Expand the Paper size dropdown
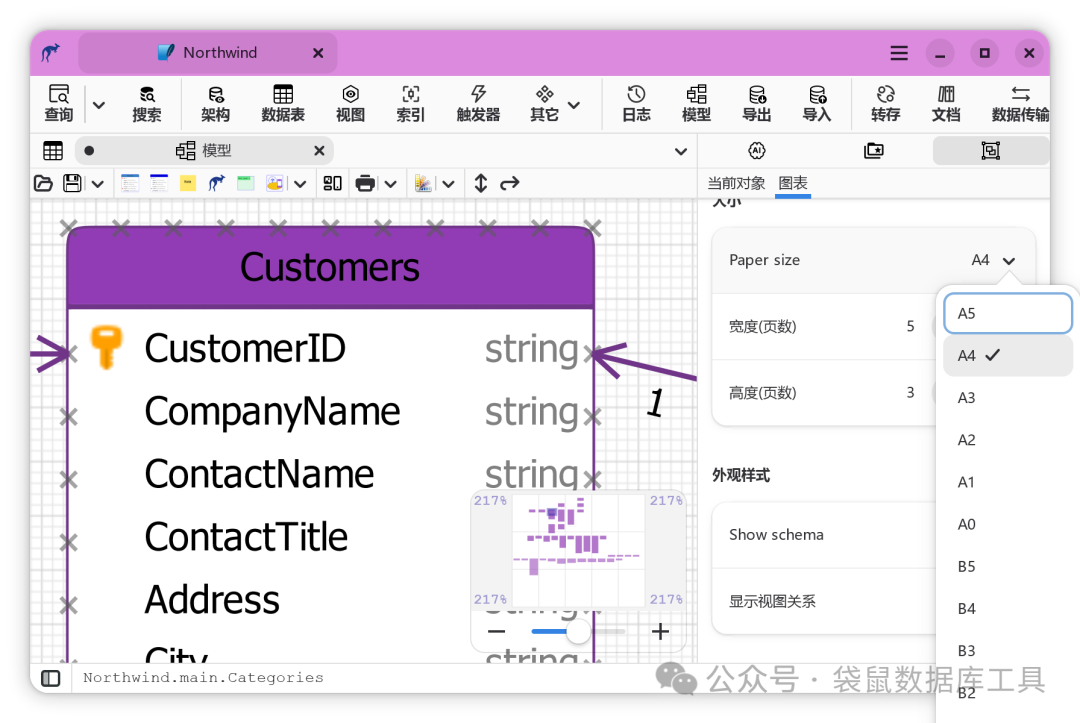The height and width of the screenshot is (723, 1080). 993,260
